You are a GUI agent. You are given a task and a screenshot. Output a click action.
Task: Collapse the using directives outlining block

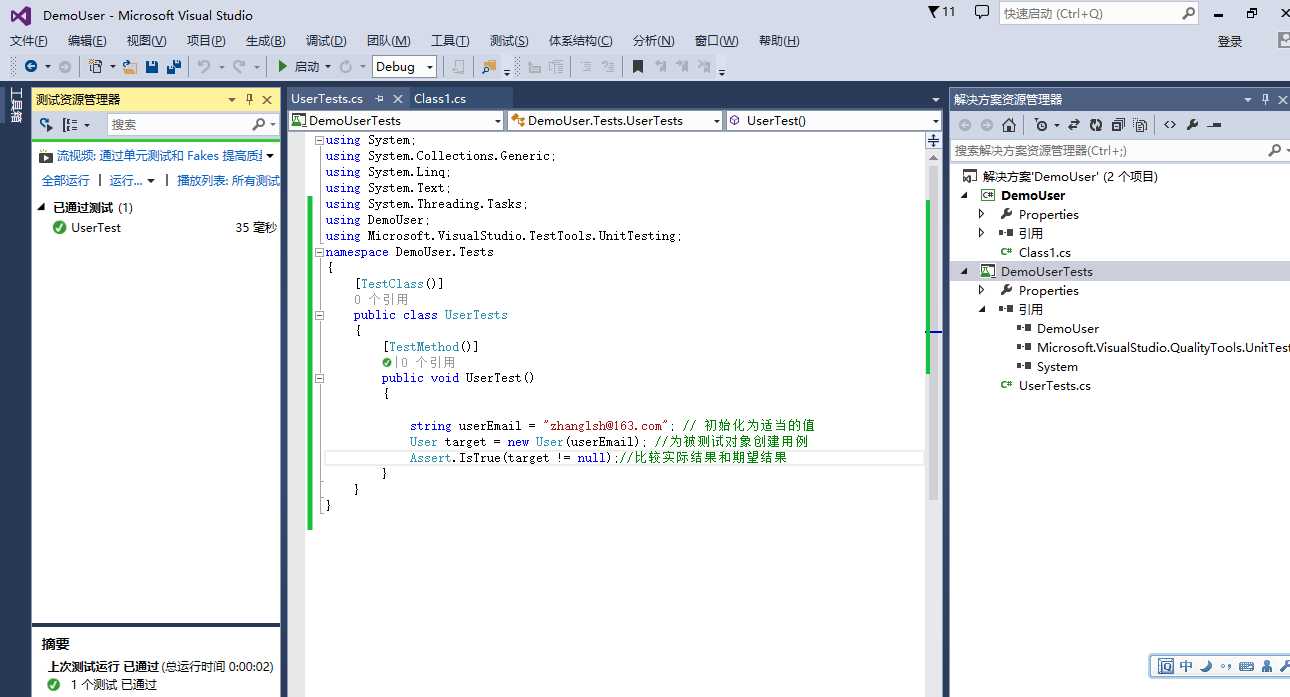click(320, 140)
